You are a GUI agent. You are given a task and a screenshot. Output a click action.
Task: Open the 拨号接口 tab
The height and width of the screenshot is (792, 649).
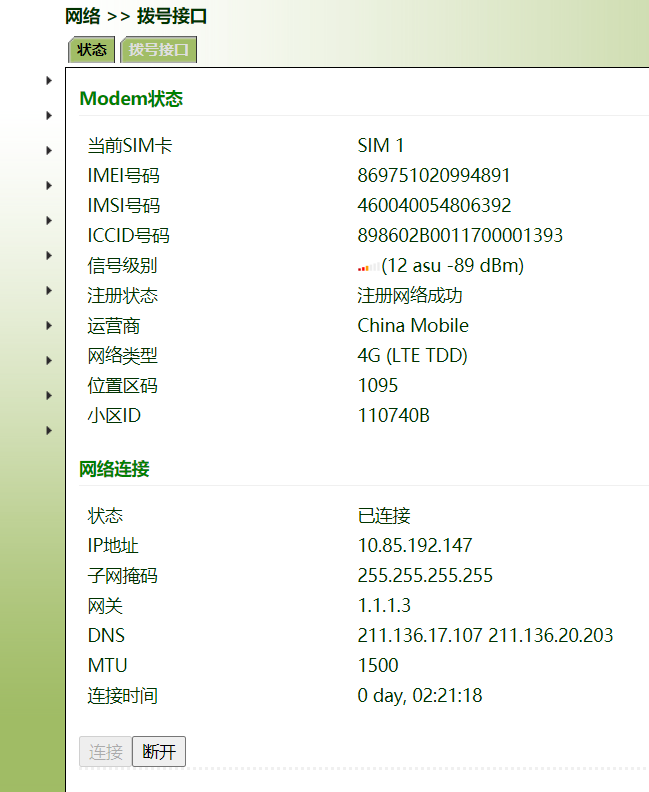point(158,50)
